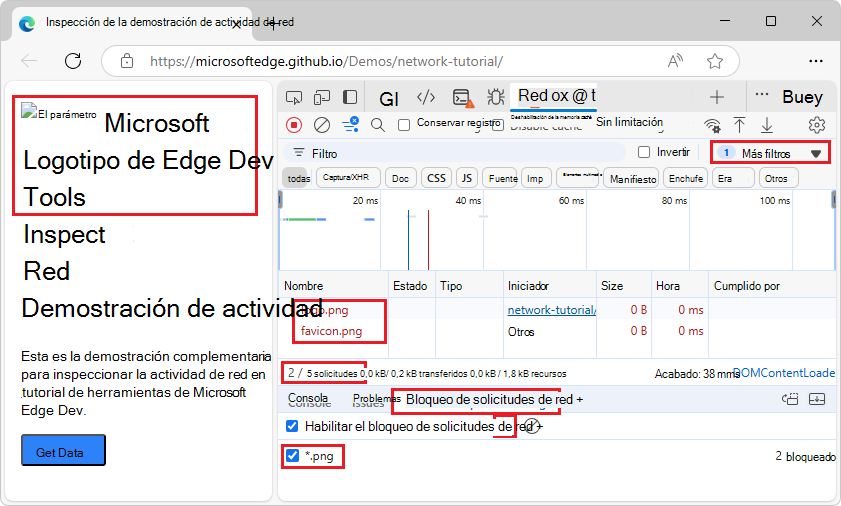
Task: Switch to the Consola drawer tab
Action: pos(308,399)
